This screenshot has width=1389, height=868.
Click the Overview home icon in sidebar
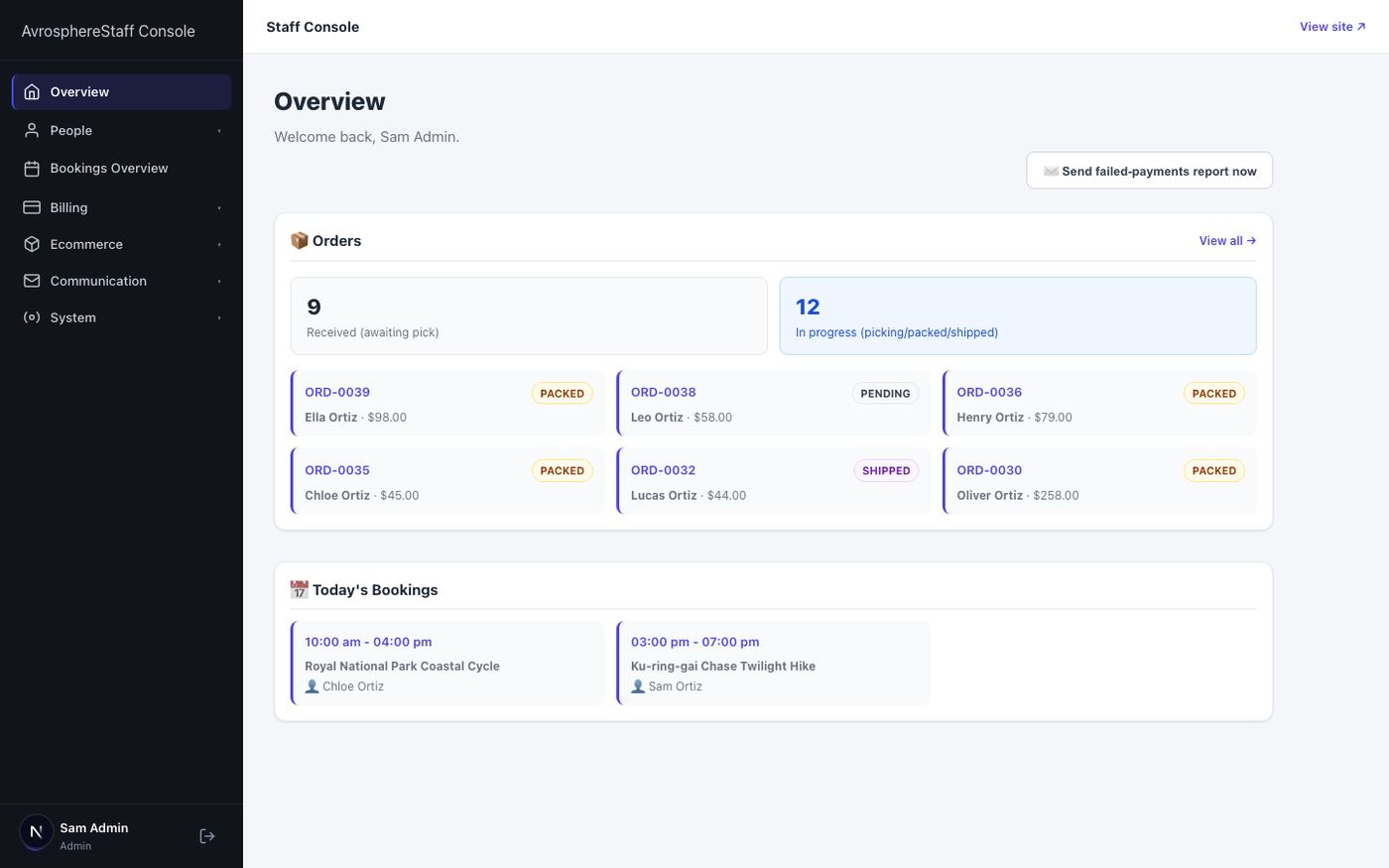tap(32, 91)
